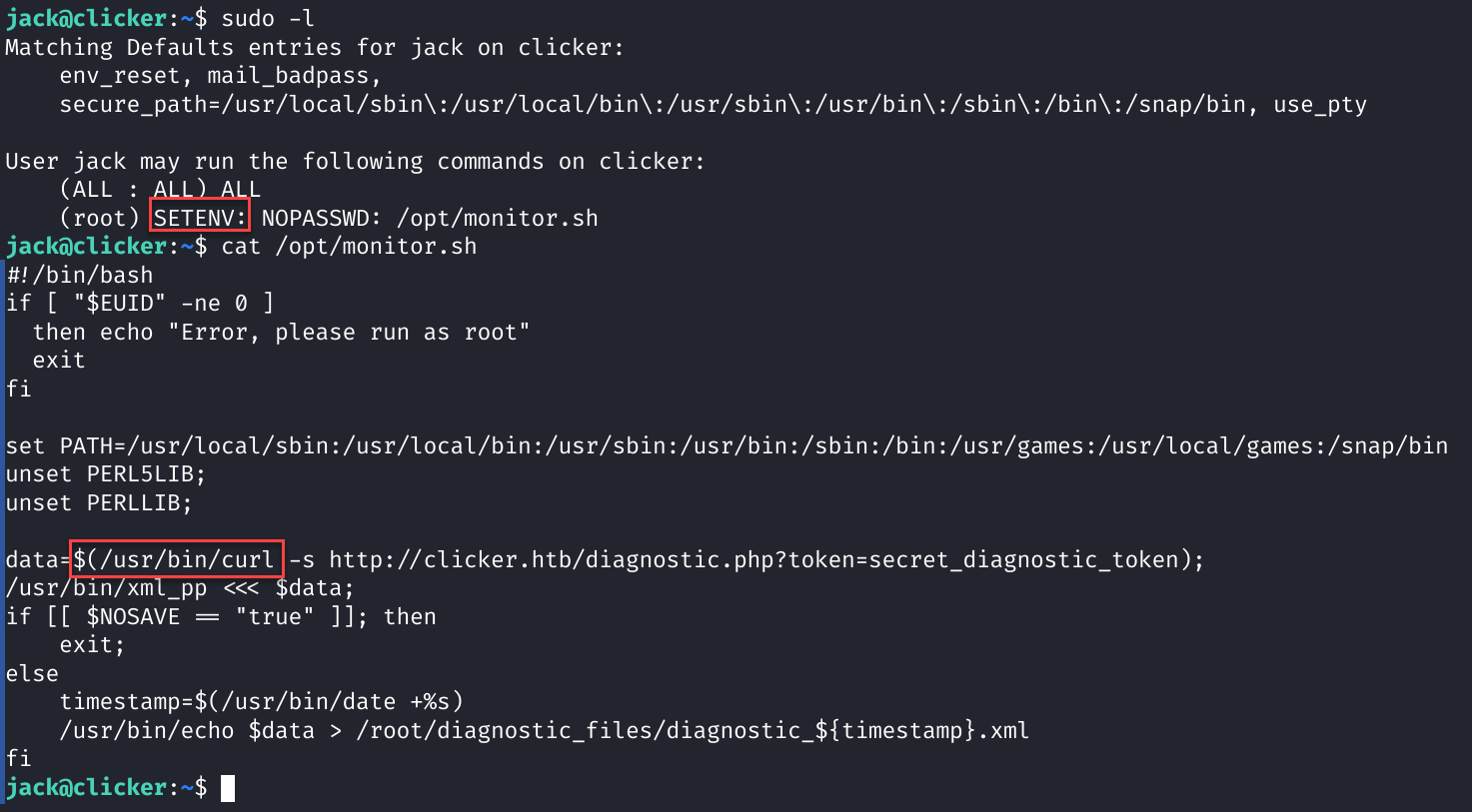Click the highlighted /usr/bin/curl command

[x=177, y=558]
